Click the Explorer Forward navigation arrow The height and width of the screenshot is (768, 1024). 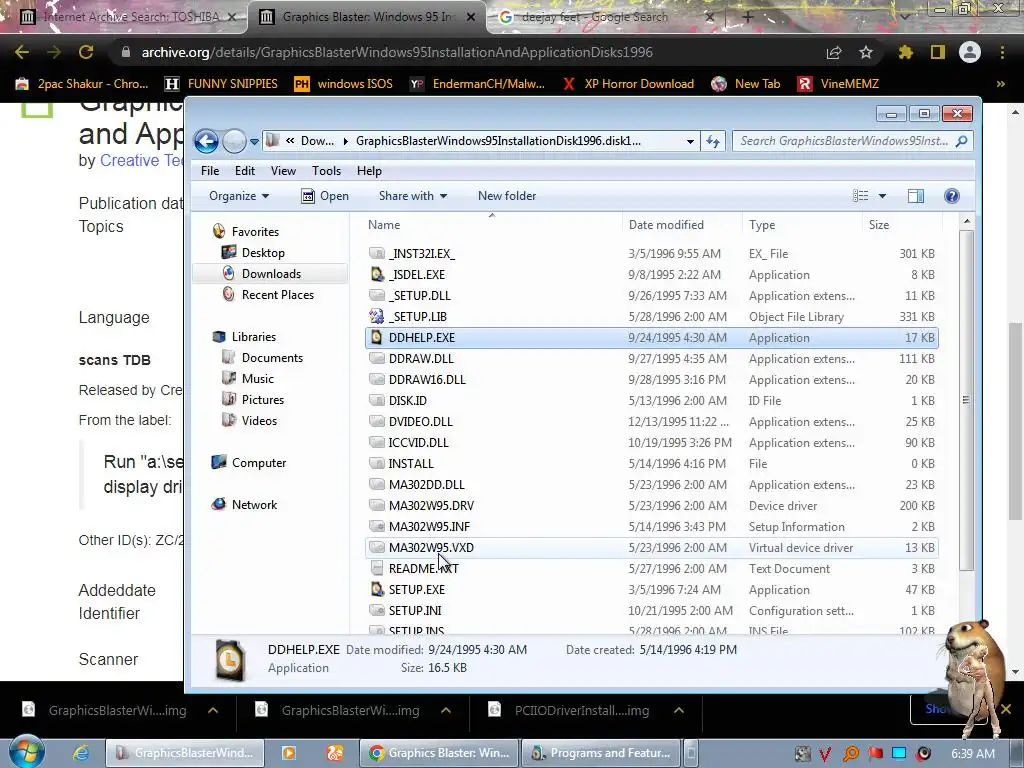(x=234, y=141)
